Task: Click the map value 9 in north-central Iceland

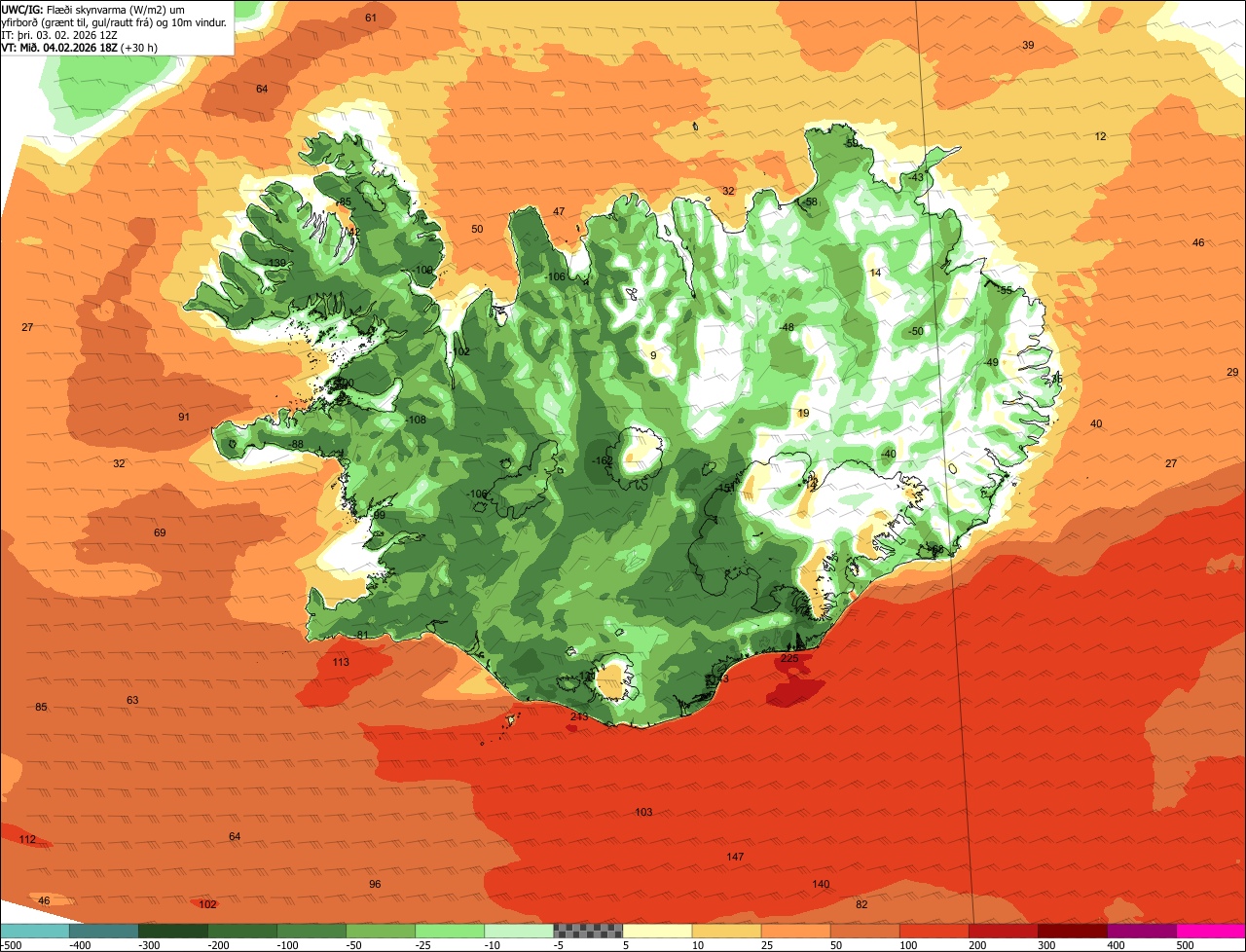Action: [653, 355]
